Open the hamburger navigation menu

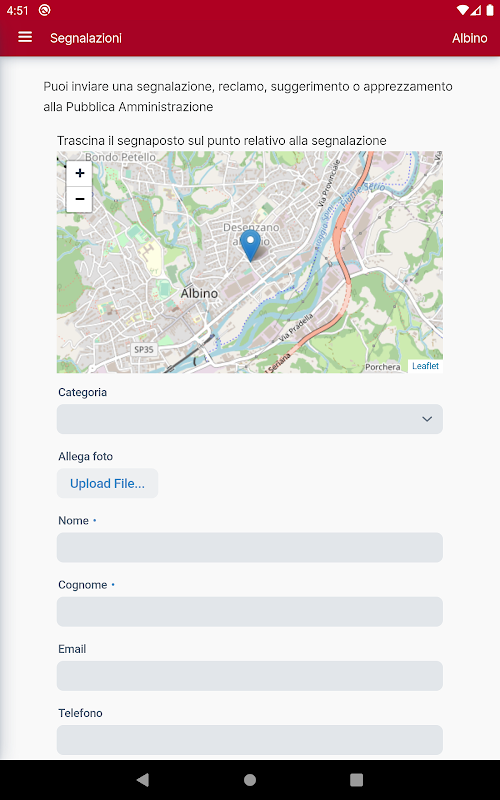(25, 37)
